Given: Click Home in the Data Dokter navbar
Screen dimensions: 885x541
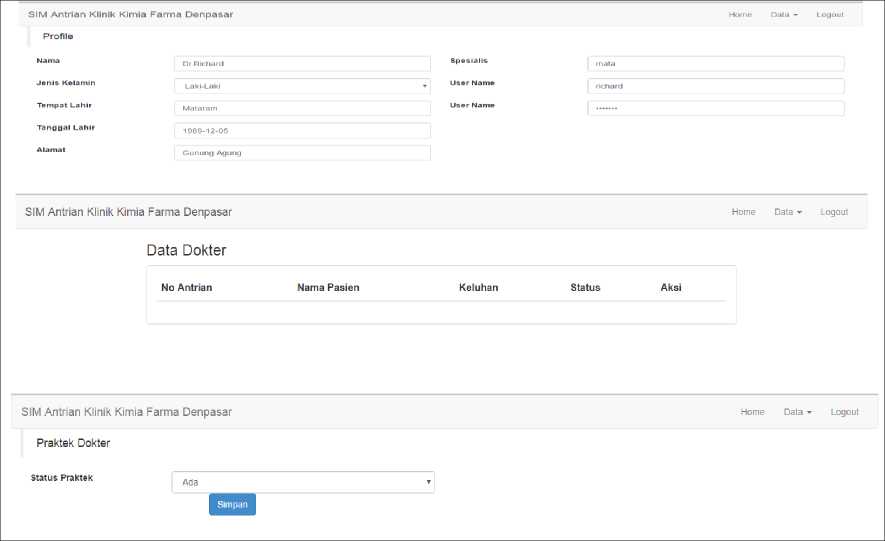Looking at the screenshot, I should (x=743, y=212).
